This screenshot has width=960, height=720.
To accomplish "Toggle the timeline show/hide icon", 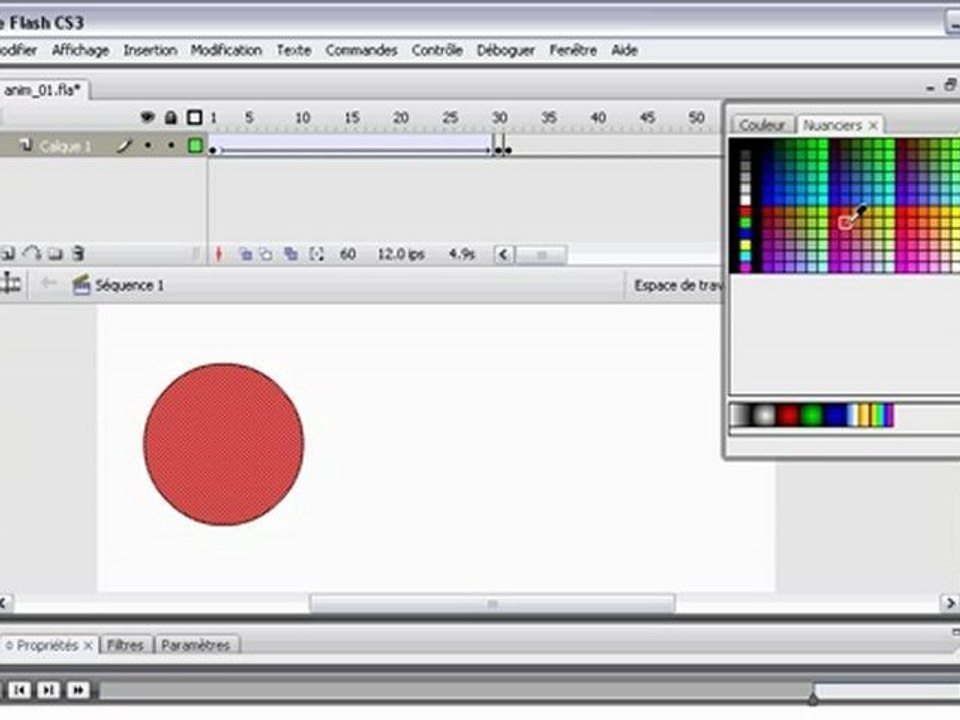I will [10, 283].
